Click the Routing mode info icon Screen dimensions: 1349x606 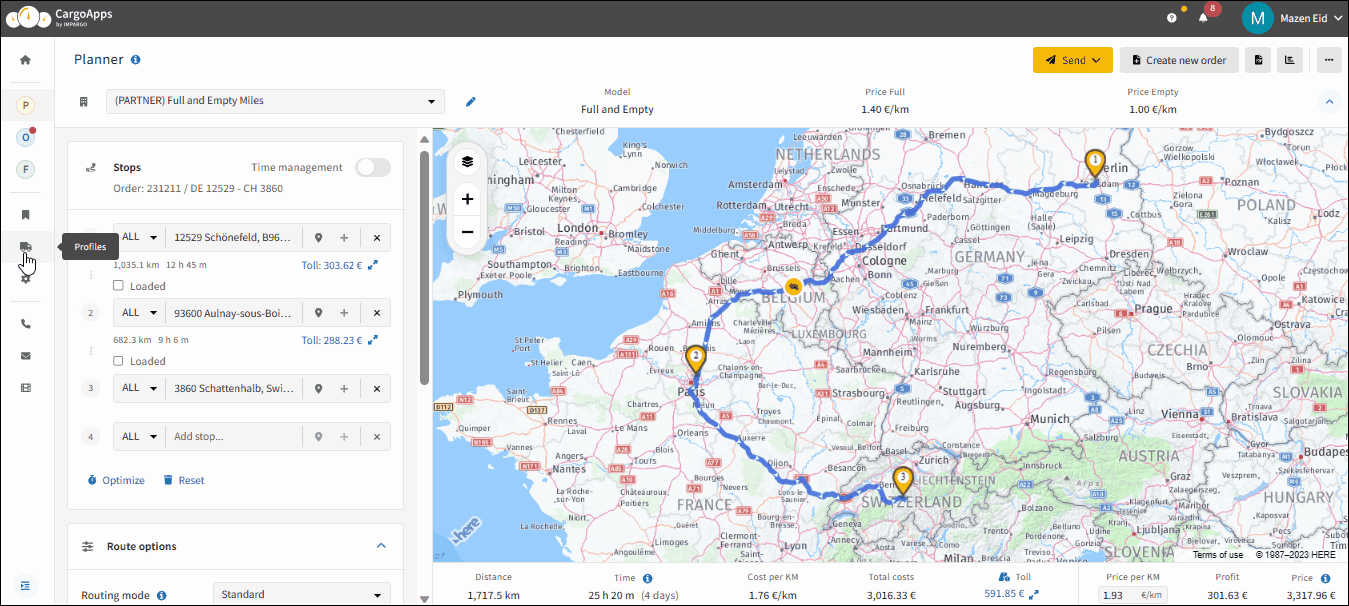click(x=161, y=595)
